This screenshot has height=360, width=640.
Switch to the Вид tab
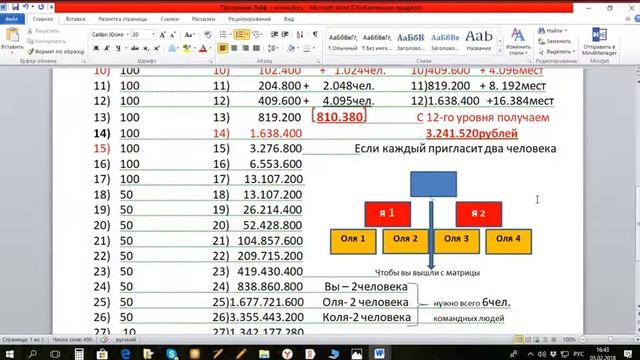289,19
